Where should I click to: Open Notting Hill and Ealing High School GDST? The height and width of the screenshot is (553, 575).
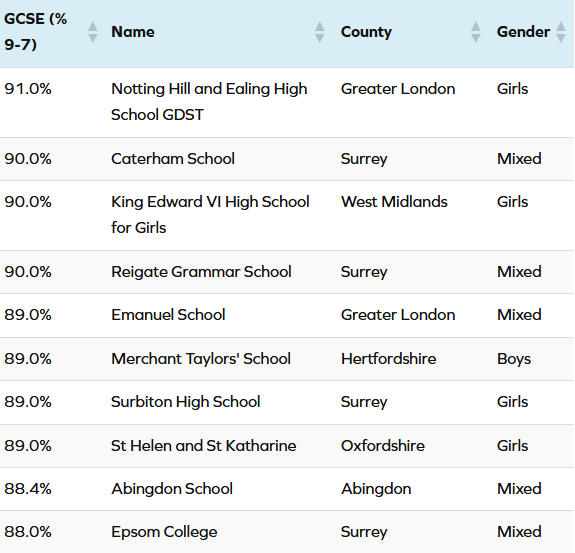209,102
